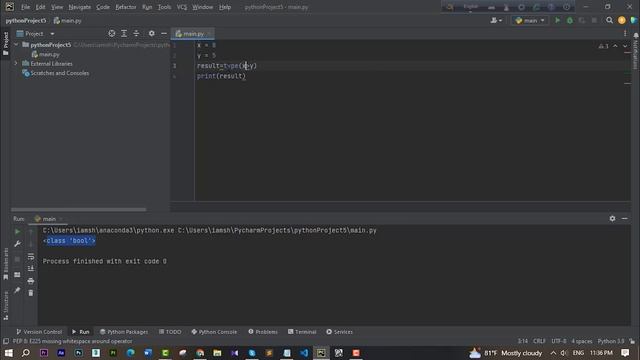
Task: Open the Python Packages tool window
Action: click(x=124, y=332)
